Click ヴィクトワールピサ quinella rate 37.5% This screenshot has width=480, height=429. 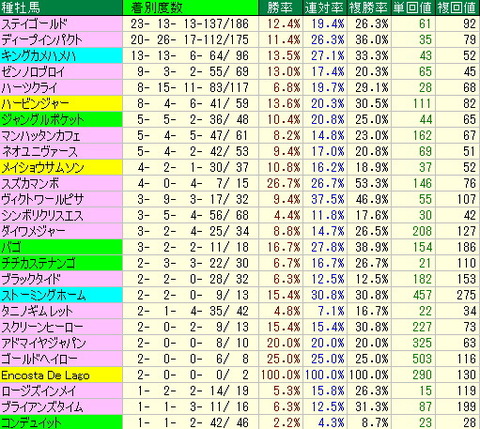pos(328,200)
